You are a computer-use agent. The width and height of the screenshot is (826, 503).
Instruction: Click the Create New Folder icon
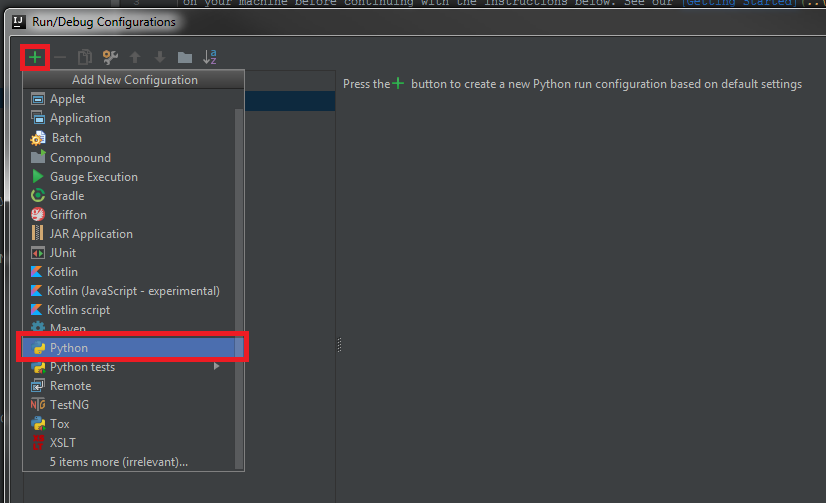tap(184, 57)
